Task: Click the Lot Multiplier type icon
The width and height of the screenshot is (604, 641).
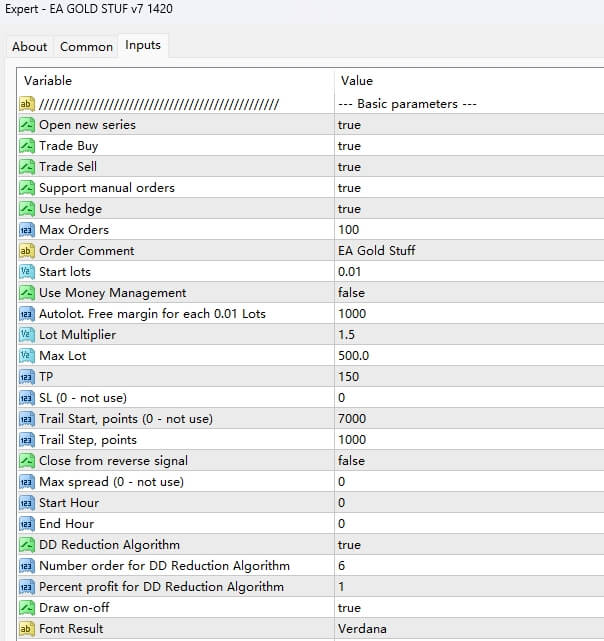Action: point(27,335)
